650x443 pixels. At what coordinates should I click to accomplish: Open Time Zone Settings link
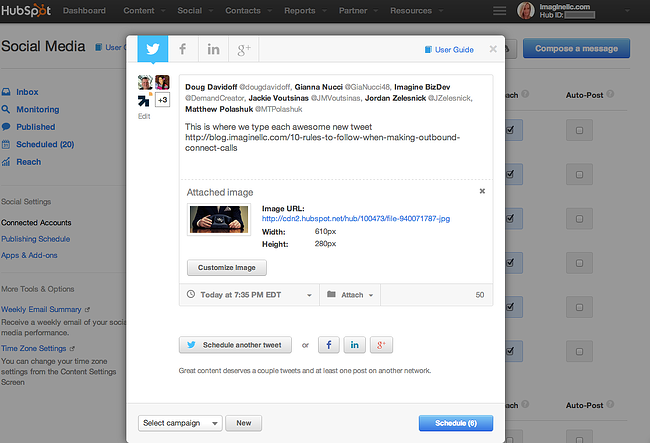click(34, 349)
